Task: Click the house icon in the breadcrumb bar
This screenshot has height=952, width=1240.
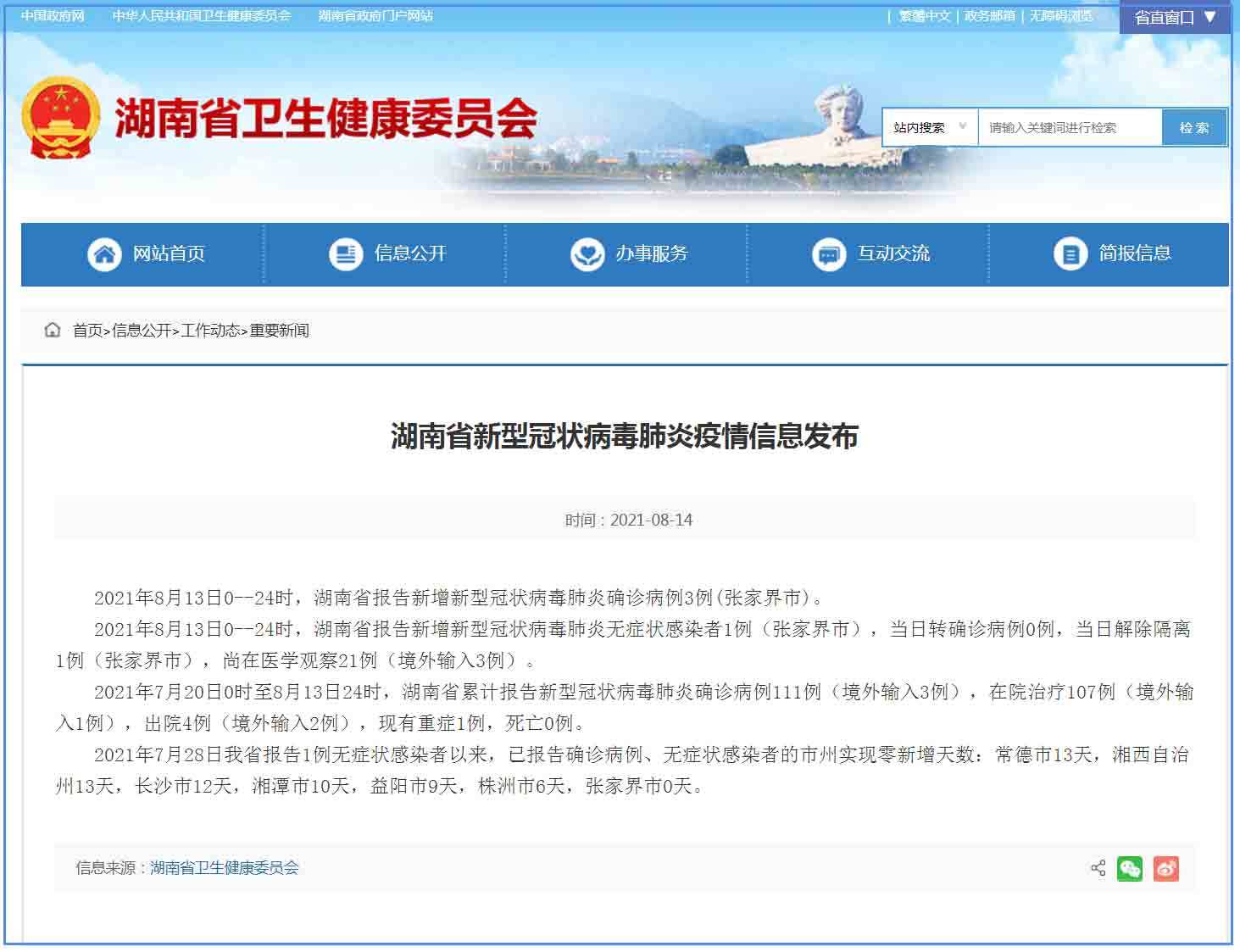Action: pyautogui.click(x=52, y=331)
